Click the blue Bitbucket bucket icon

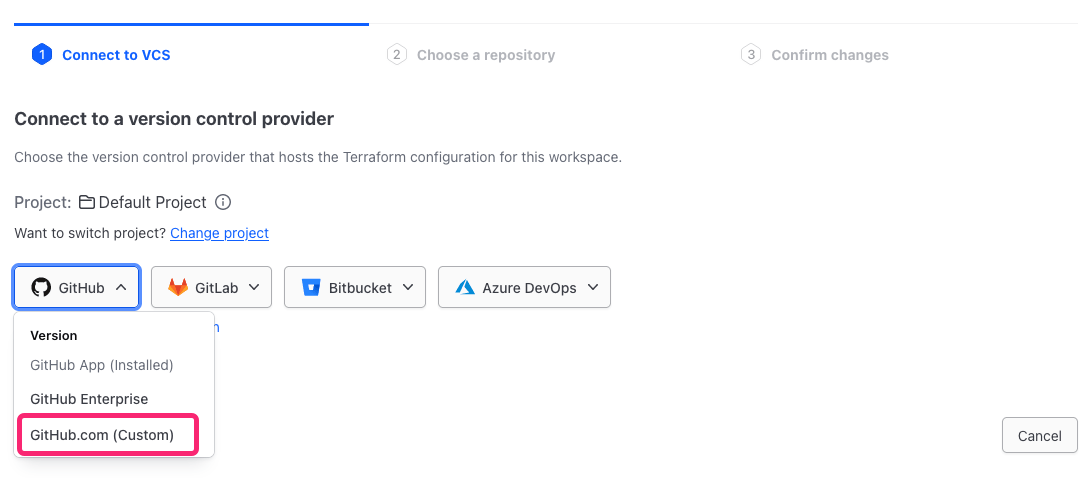pos(310,288)
